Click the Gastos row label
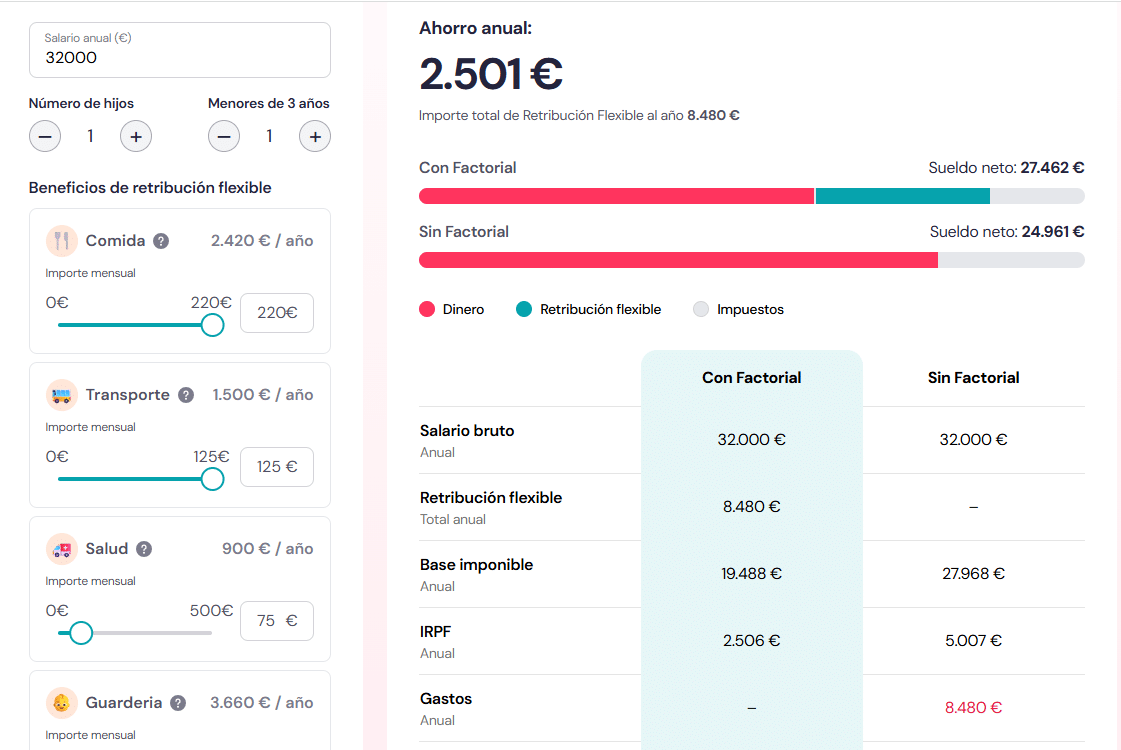The height and width of the screenshot is (750, 1121). point(446,699)
